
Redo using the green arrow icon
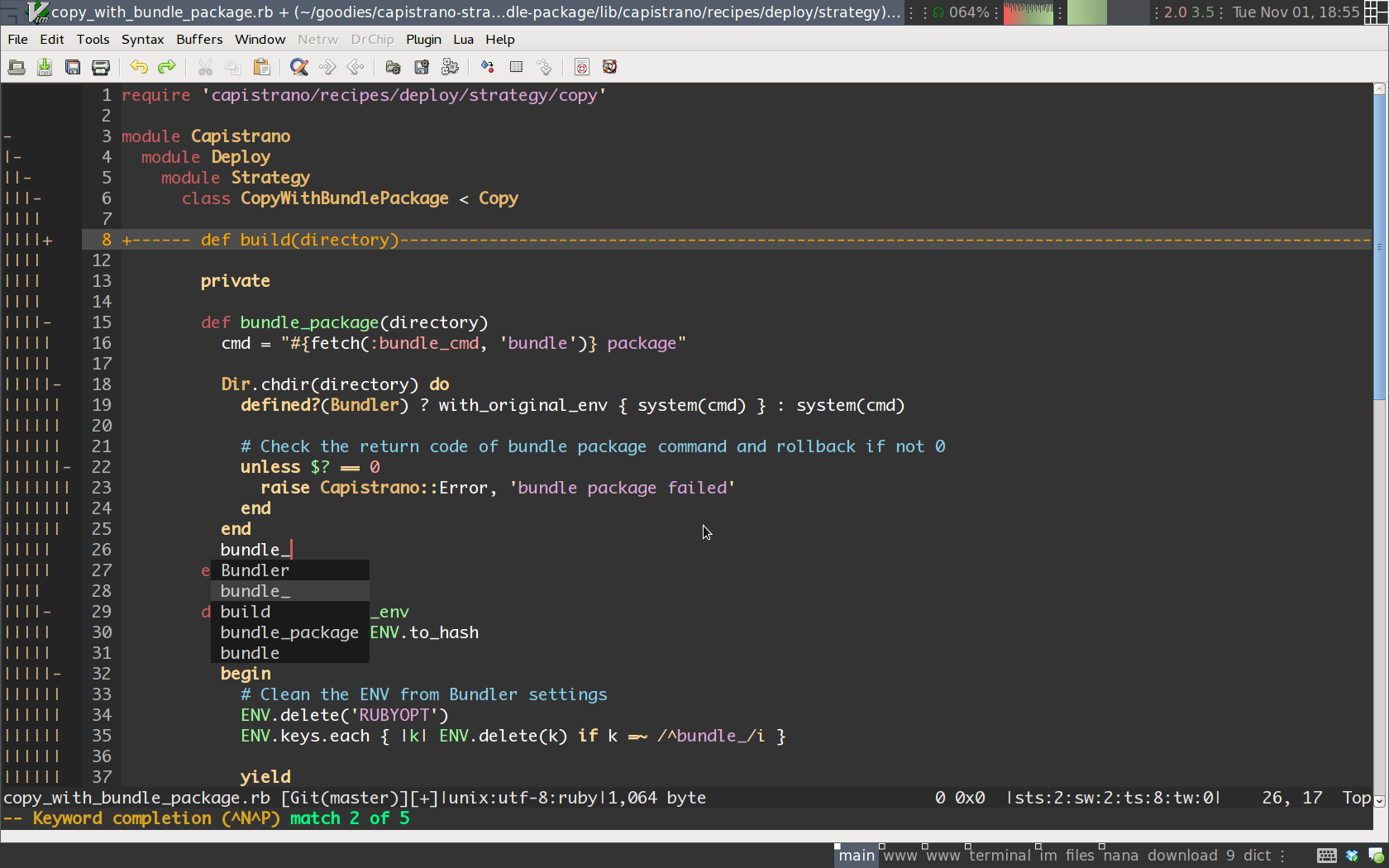click(x=167, y=67)
